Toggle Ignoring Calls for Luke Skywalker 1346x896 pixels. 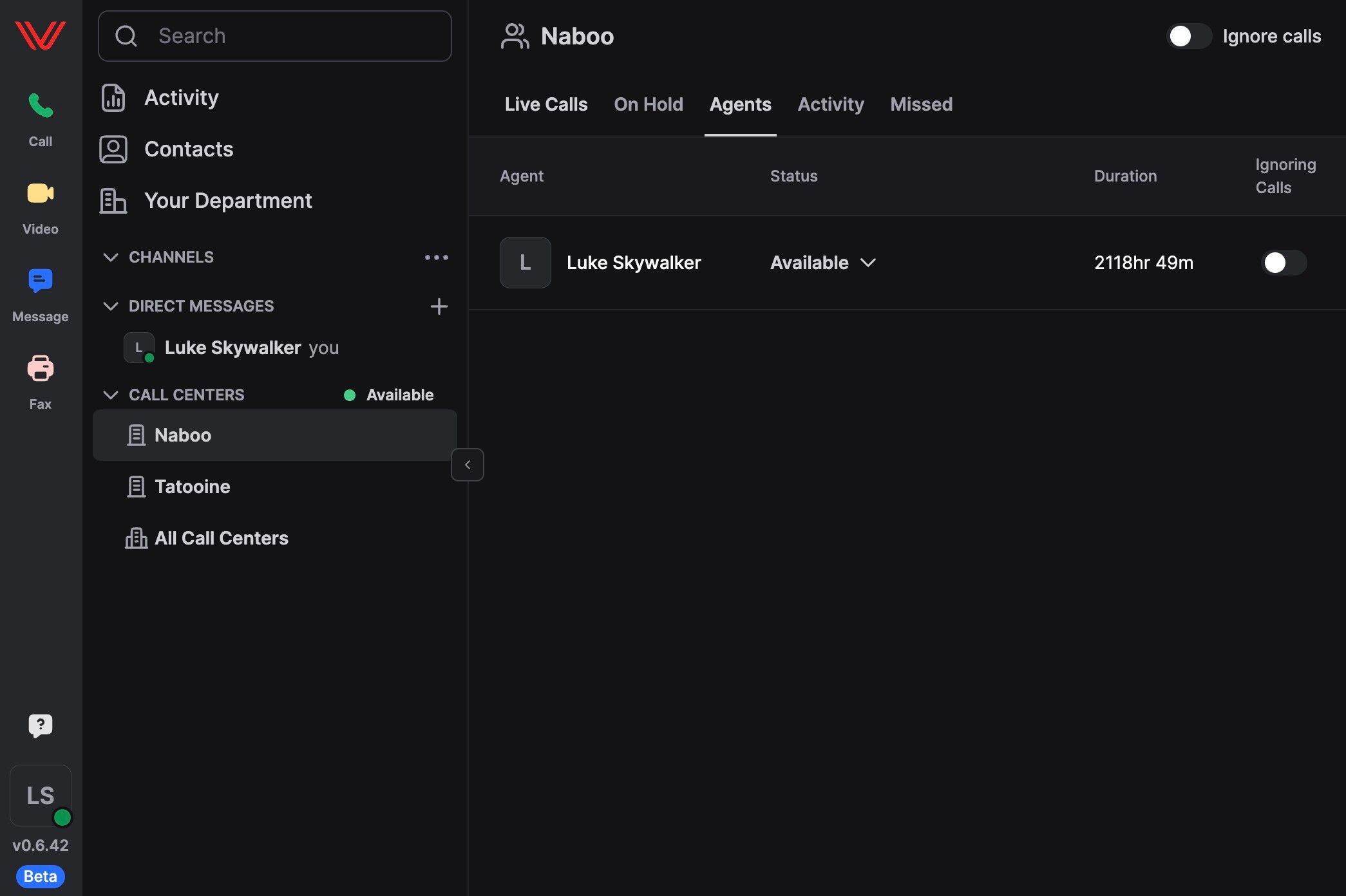point(1283,263)
